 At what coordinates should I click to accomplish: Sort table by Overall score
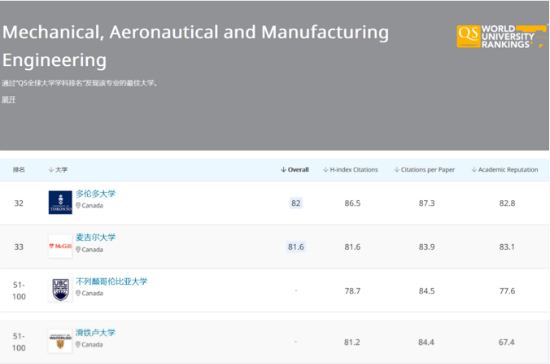pos(295,170)
